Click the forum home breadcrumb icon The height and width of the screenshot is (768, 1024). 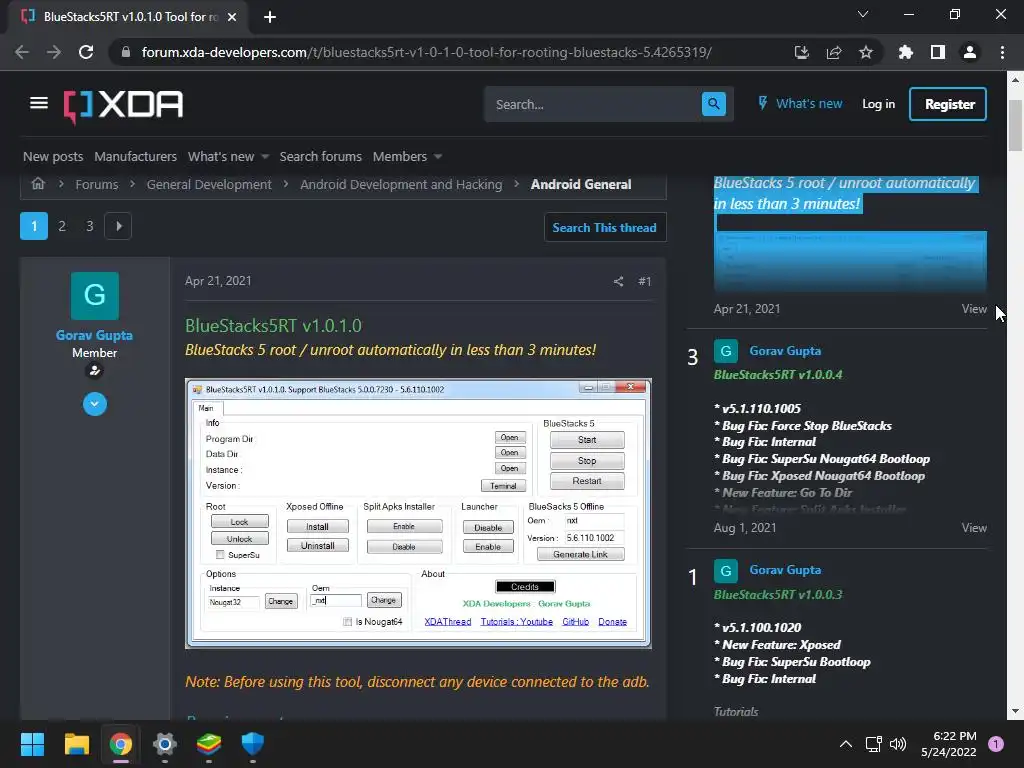point(38,184)
